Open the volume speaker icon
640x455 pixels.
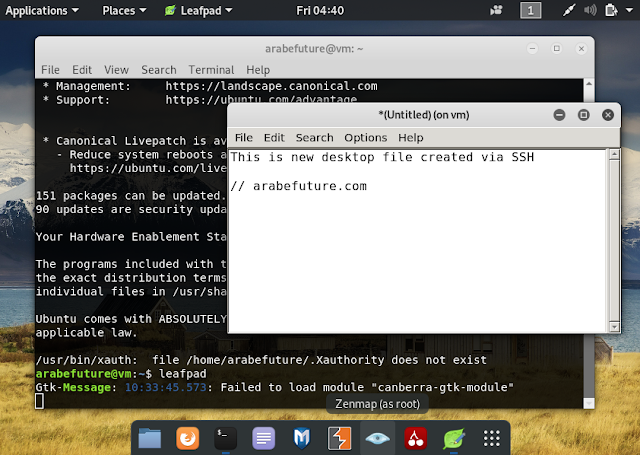pyautogui.click(x=590, y=10)
